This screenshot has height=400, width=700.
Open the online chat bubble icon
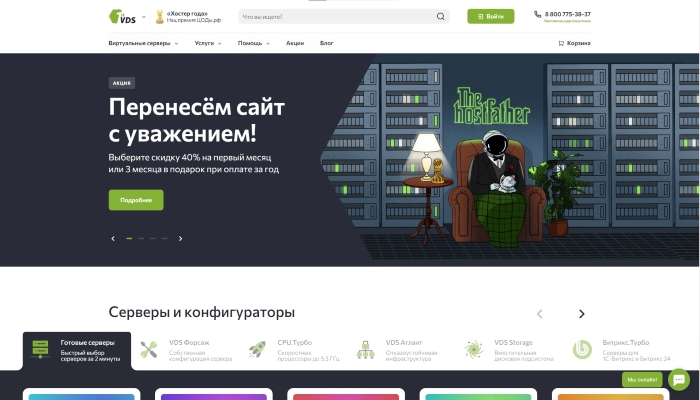tap(679, 379)
